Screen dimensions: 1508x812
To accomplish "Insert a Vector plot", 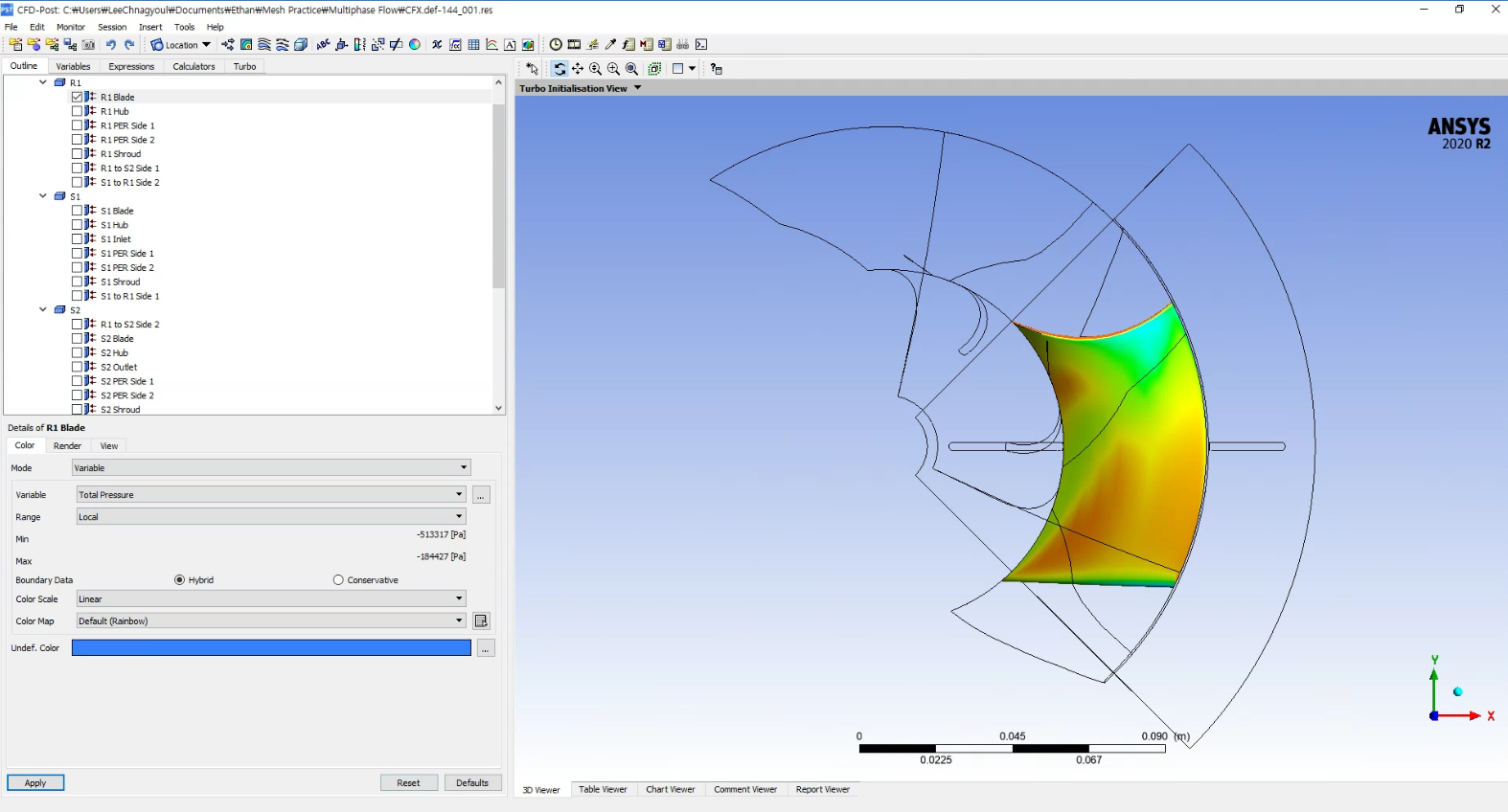I will click(x=228, y=45).
